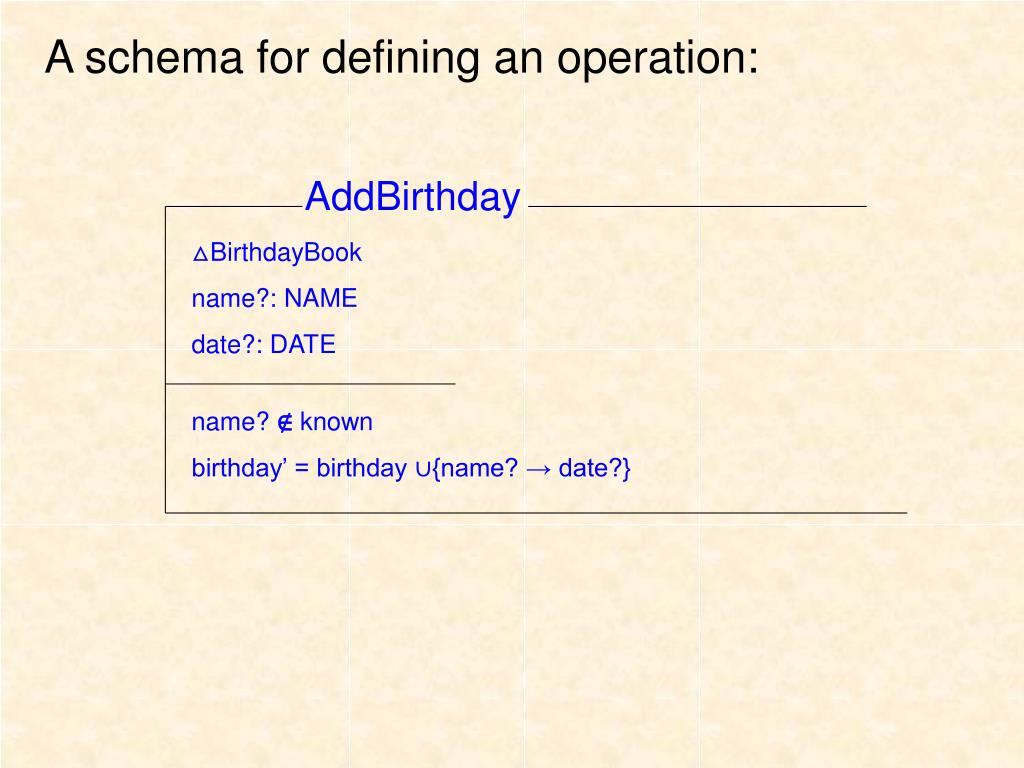Click the bottom border line of schema box
The height and width of the screenshot is (768, 1024).
coord(536,513)
